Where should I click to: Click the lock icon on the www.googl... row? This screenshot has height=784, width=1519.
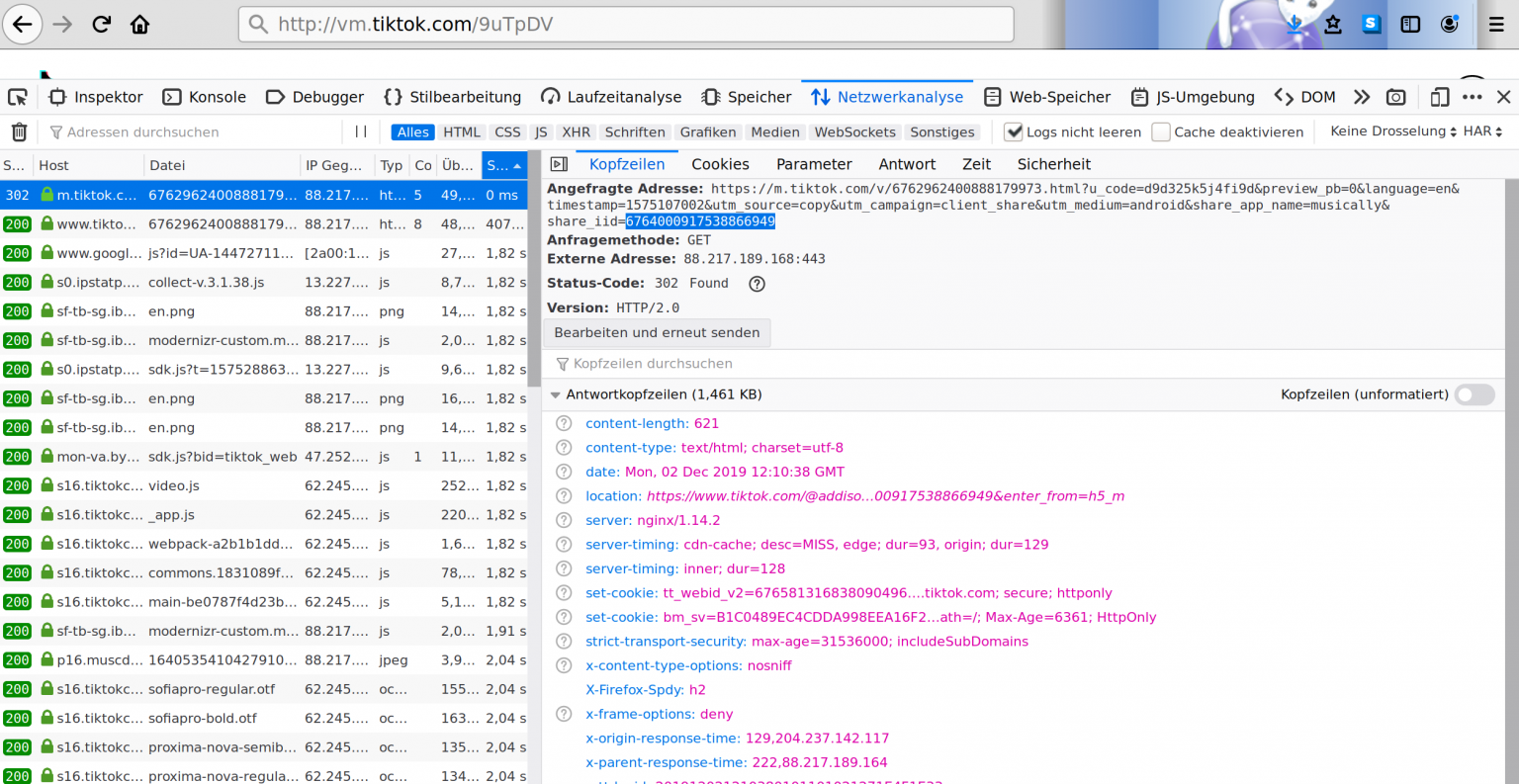pyautogui.click(x=46, y=253)
